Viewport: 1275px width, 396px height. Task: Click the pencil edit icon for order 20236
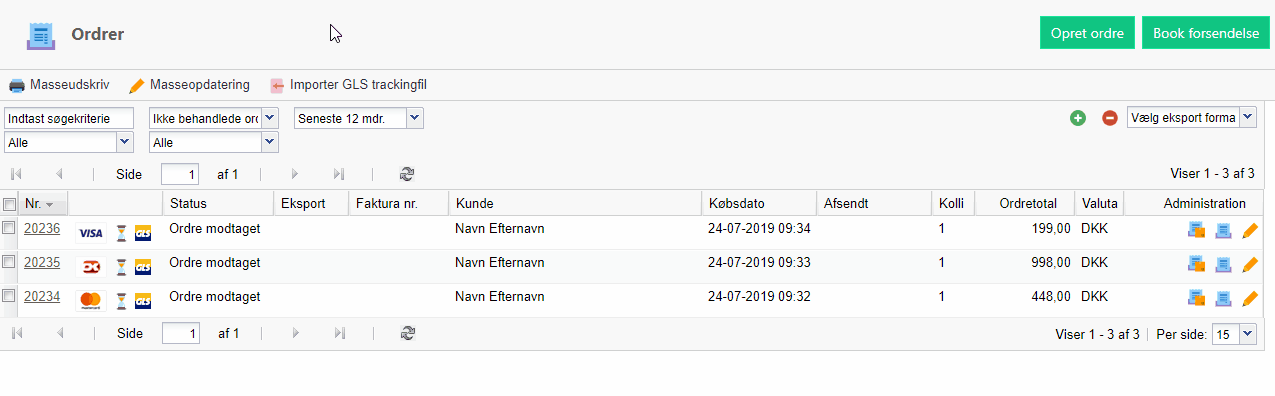1249,232
